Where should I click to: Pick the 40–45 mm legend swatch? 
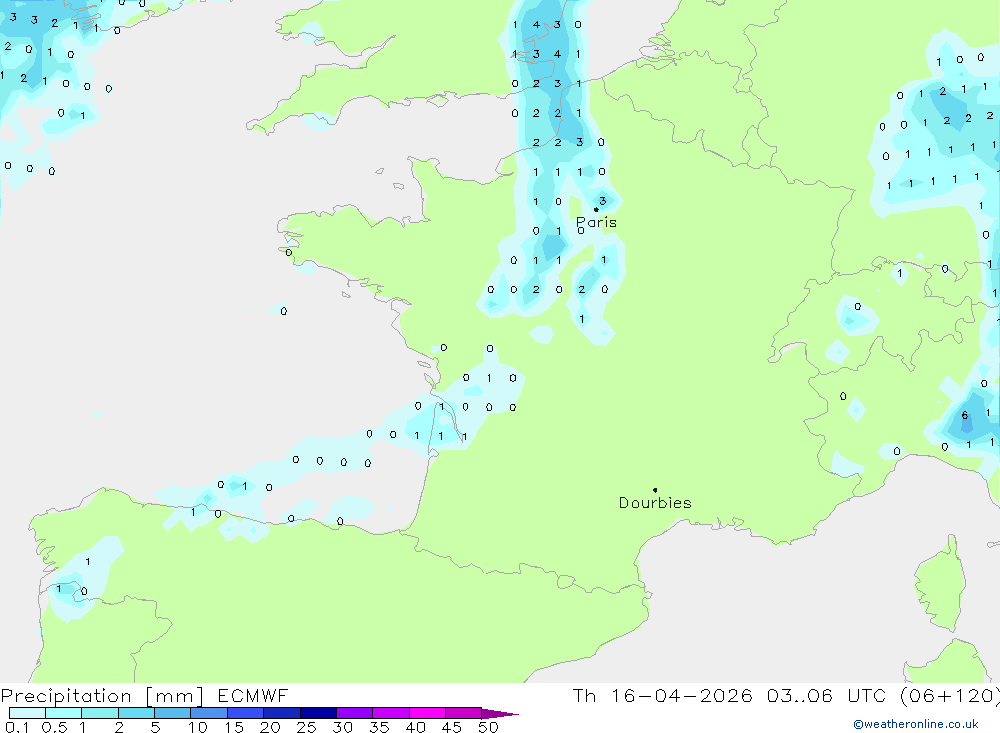[427, 713]
